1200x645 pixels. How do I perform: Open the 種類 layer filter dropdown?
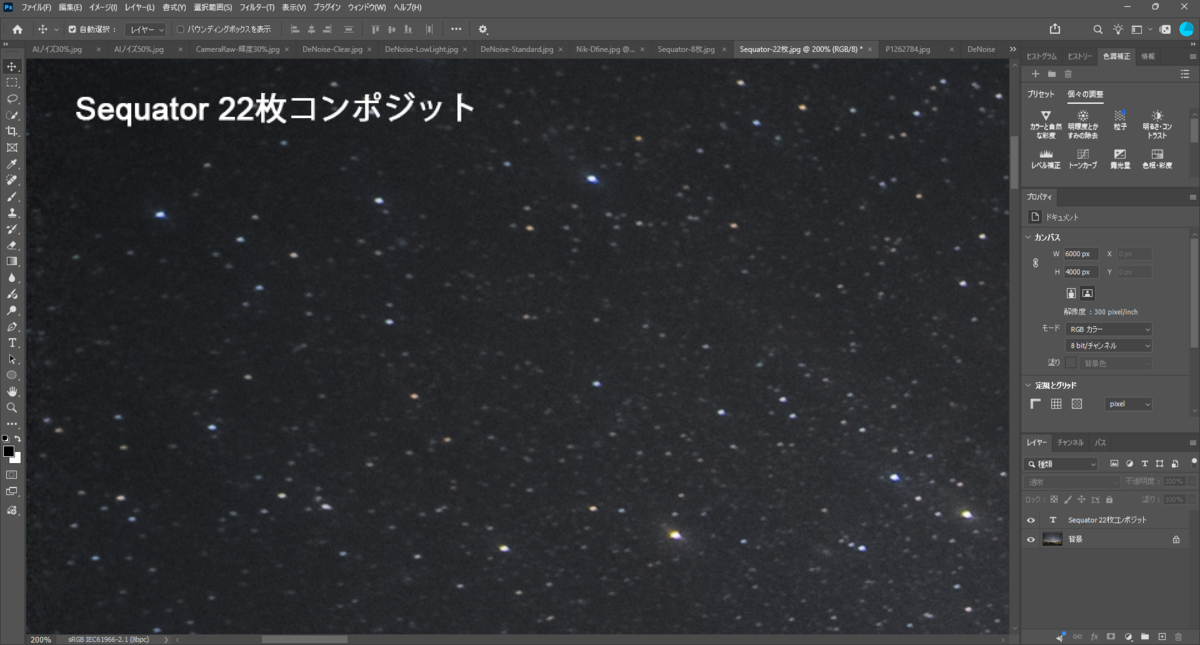pyautogui.click(x=1061, y=464)
